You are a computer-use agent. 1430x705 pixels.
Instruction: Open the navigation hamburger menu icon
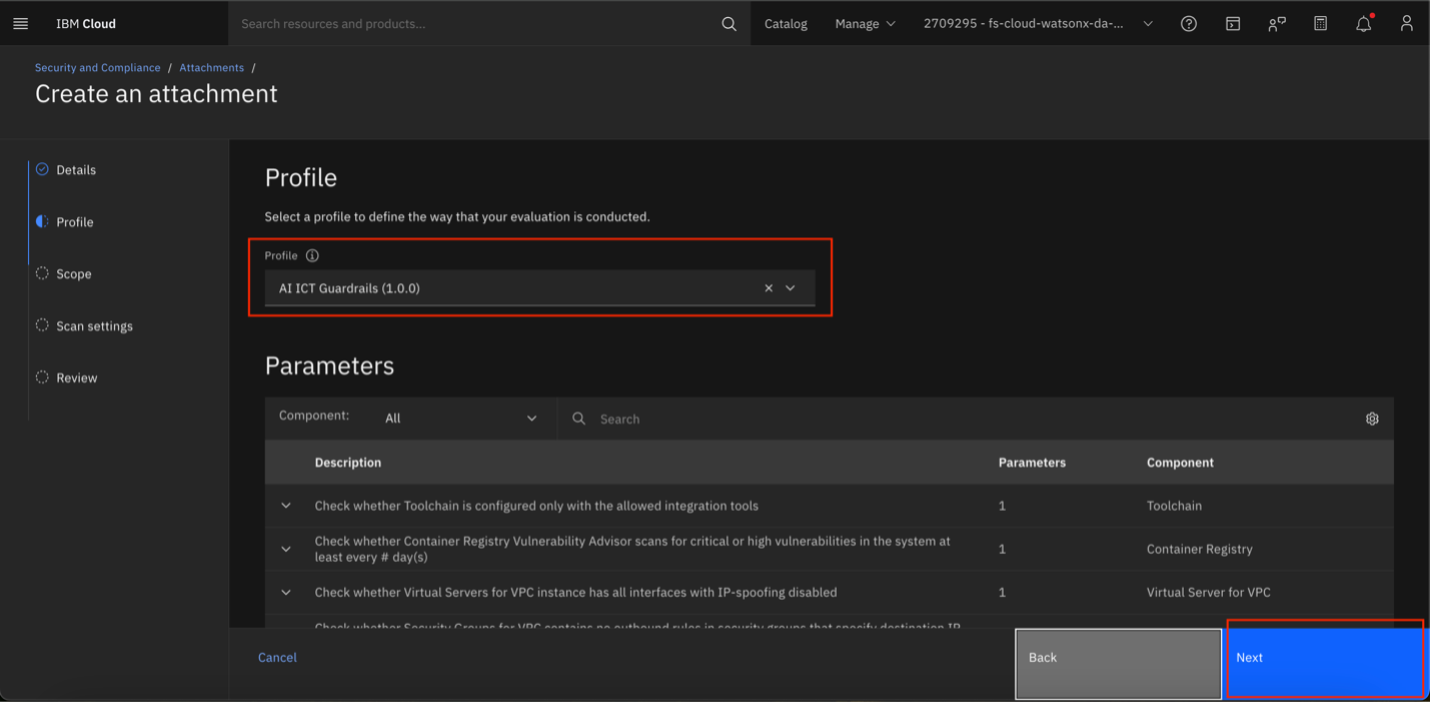[x=20, y=23]
